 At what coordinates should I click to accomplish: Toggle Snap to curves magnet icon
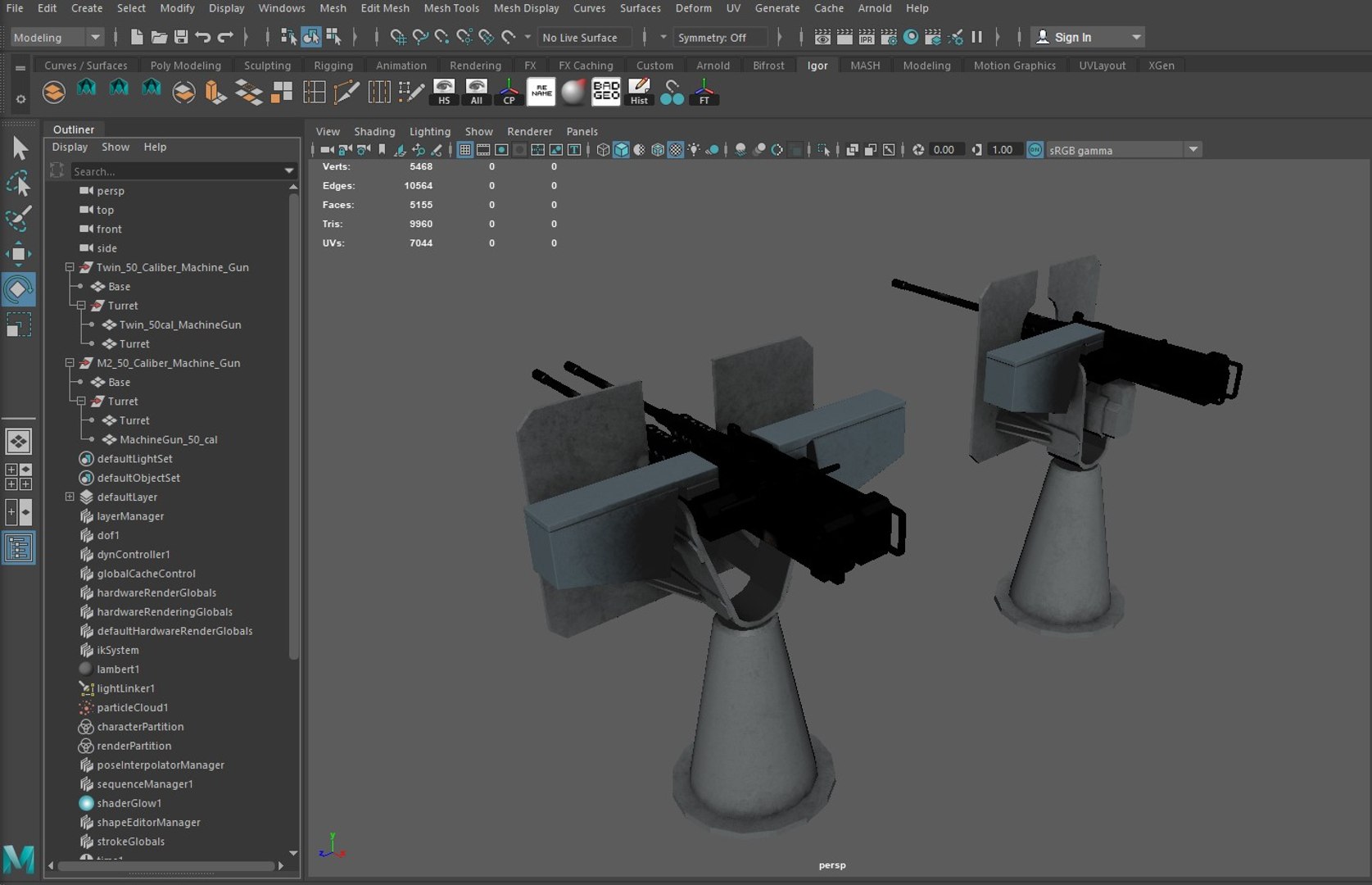pos(420,37)
